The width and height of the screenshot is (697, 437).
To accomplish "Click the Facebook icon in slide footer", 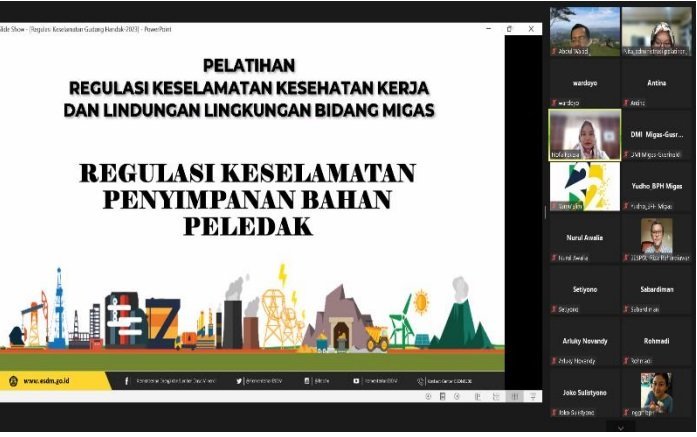I will point(126,381).
